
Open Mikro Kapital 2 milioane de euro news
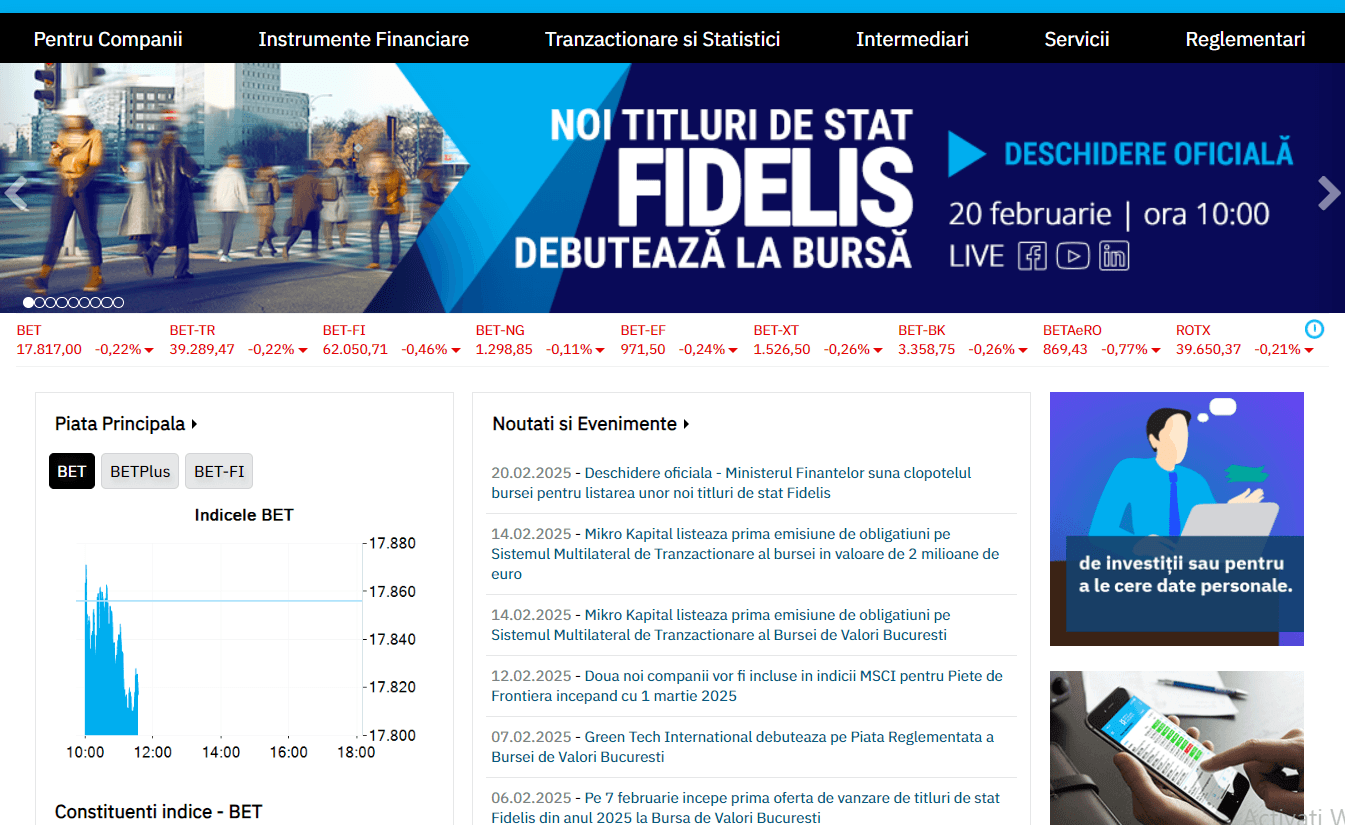tap(745, 554)
